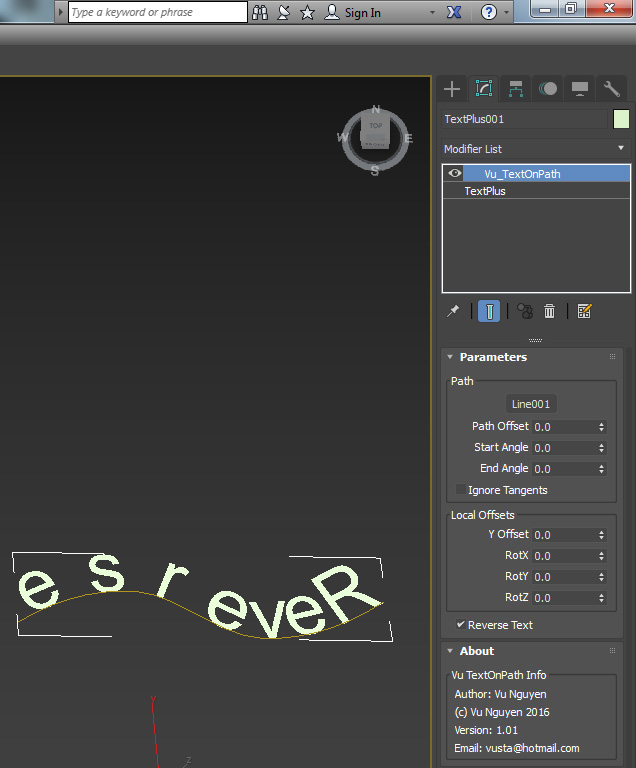Screen dimensions: 636x768
Task: Open the Display panel tab
Action: coord(580,89)
